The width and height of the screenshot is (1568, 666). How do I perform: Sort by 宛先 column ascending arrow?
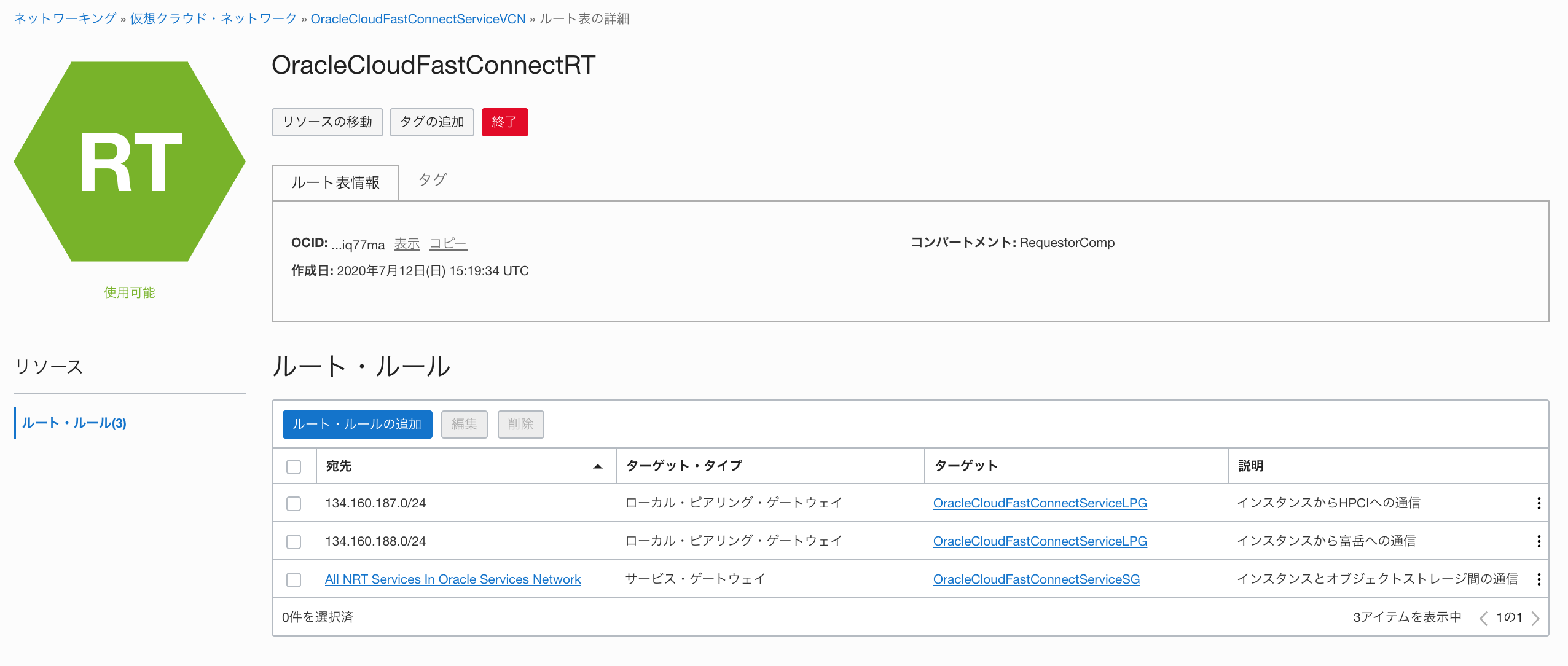[597, 466]
